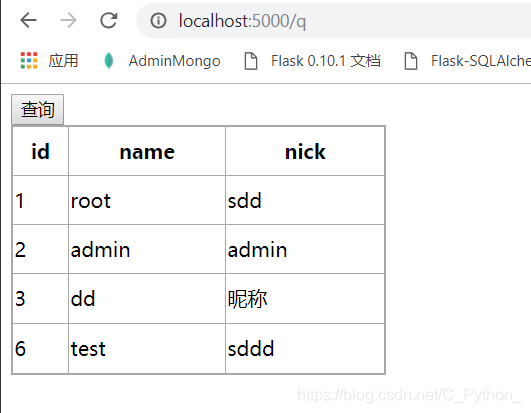Open the Flask-SQLAlchemy bookmark
This screenshot has height=413, width=531.
coord(481,61)
